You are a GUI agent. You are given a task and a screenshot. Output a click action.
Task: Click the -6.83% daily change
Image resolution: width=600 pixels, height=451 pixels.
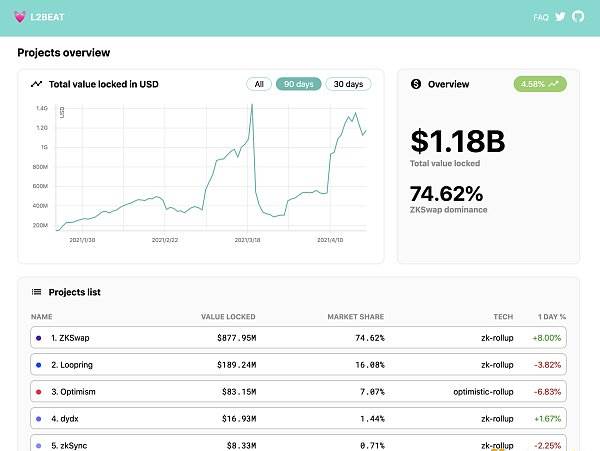click(547, 392)
